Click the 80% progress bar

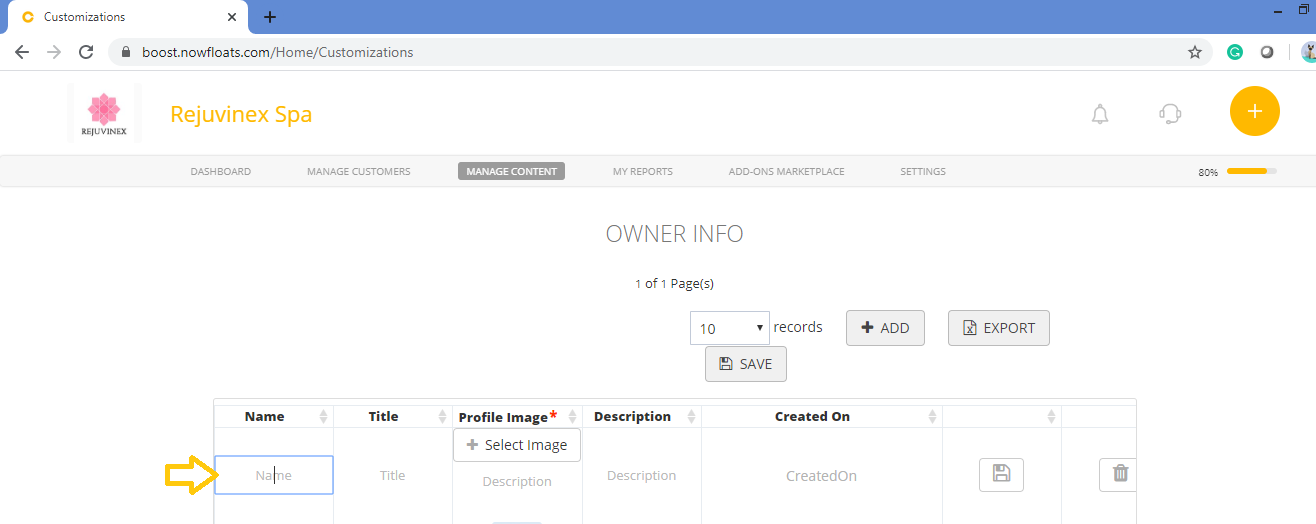(1252, 171)
